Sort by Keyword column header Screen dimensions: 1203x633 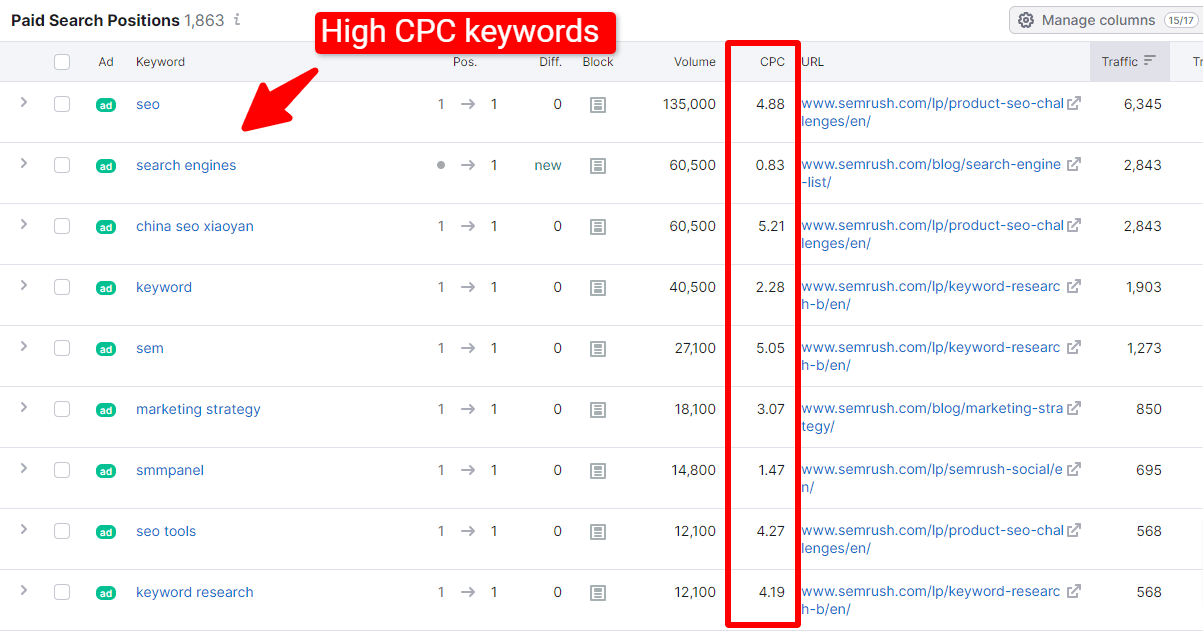160,62
